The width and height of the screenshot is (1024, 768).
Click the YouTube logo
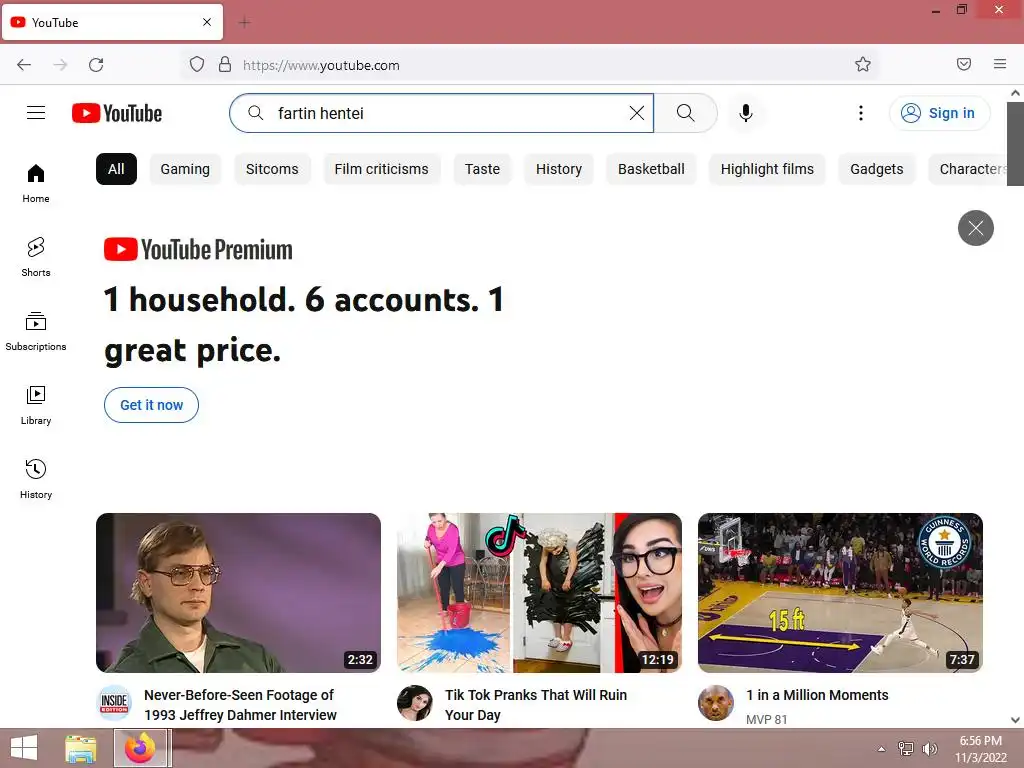click(117, 113)
